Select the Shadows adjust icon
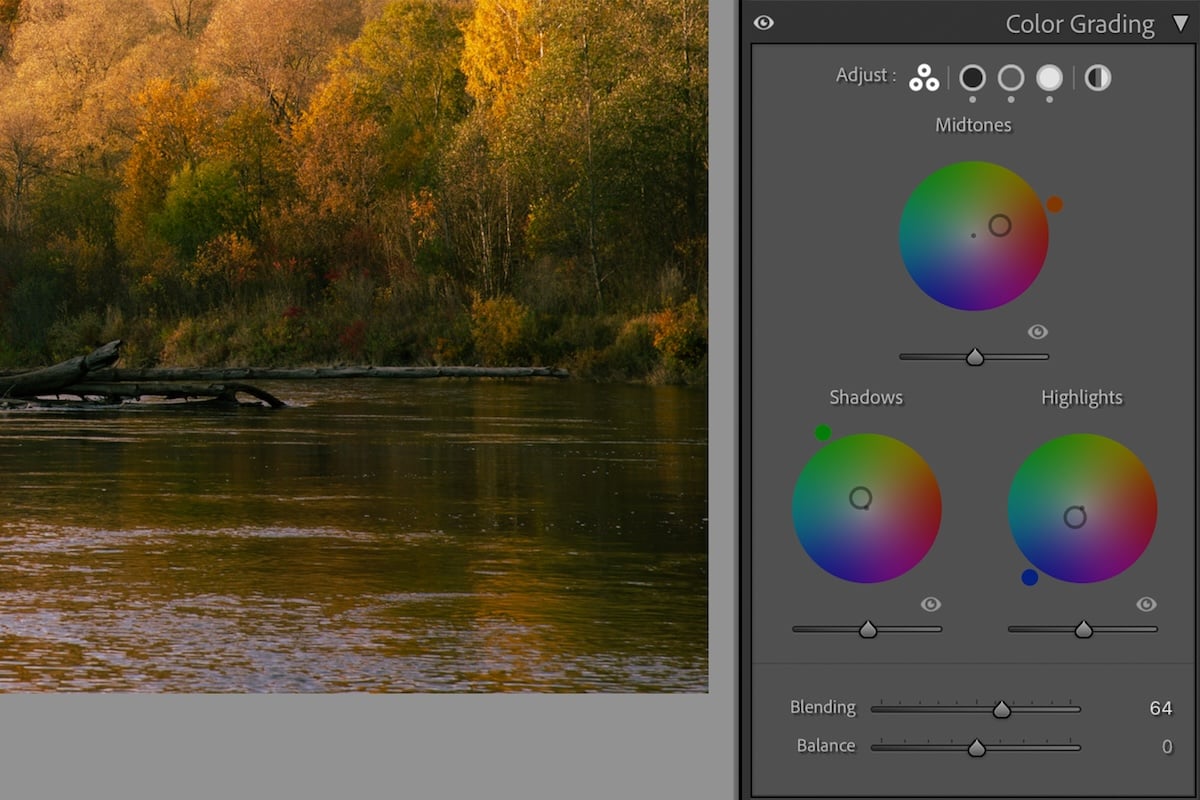The image size is (1200, 800). pos(971,78)
